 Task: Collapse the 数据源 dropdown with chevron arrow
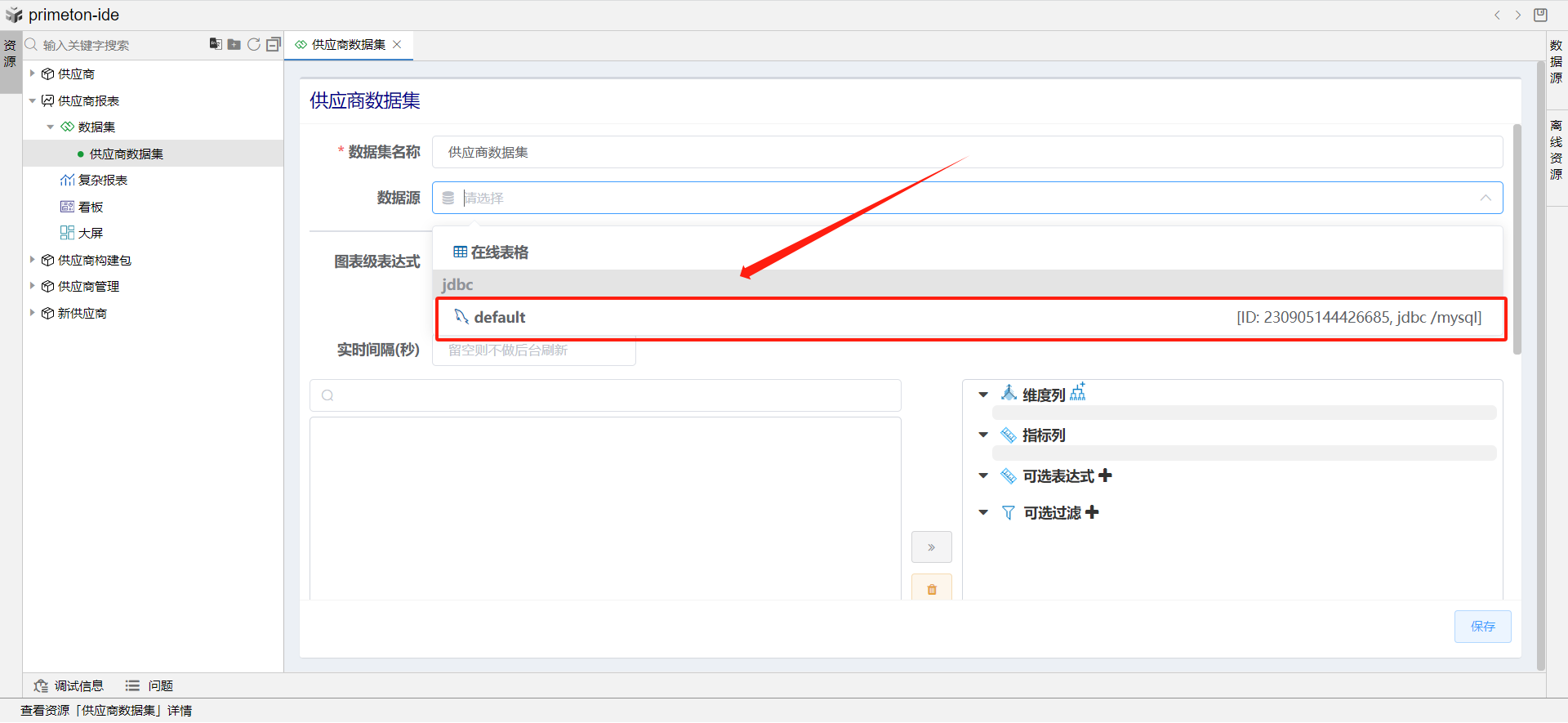coord(1486,198)
